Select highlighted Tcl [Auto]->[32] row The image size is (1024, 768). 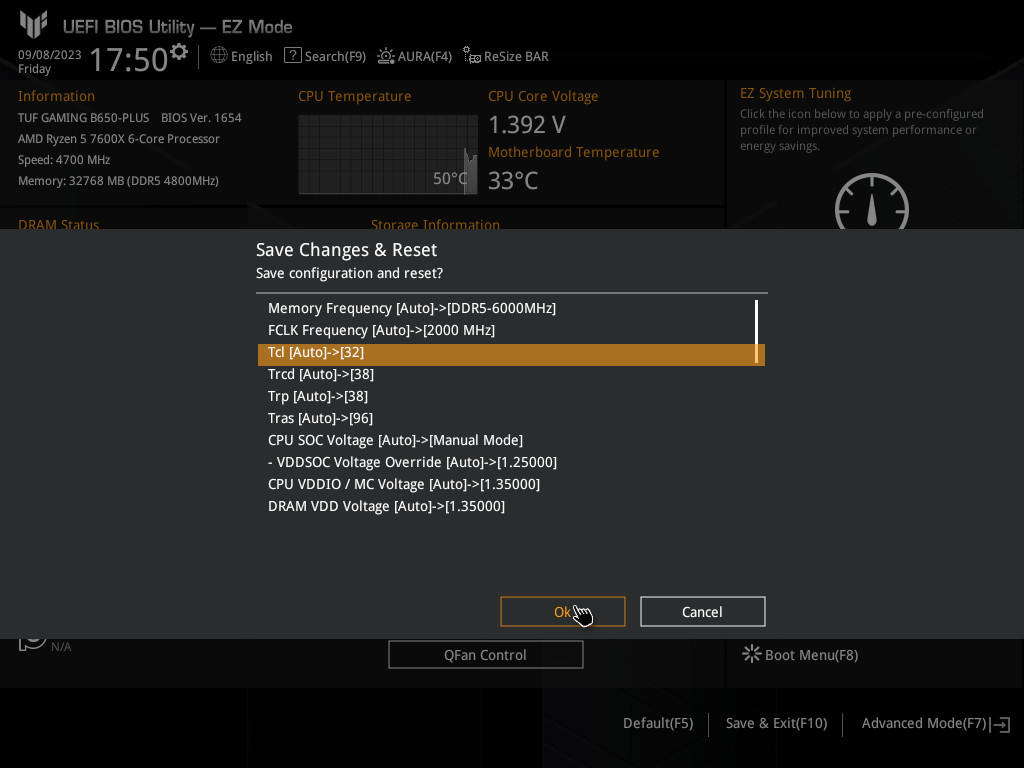[x=511, y=353]
